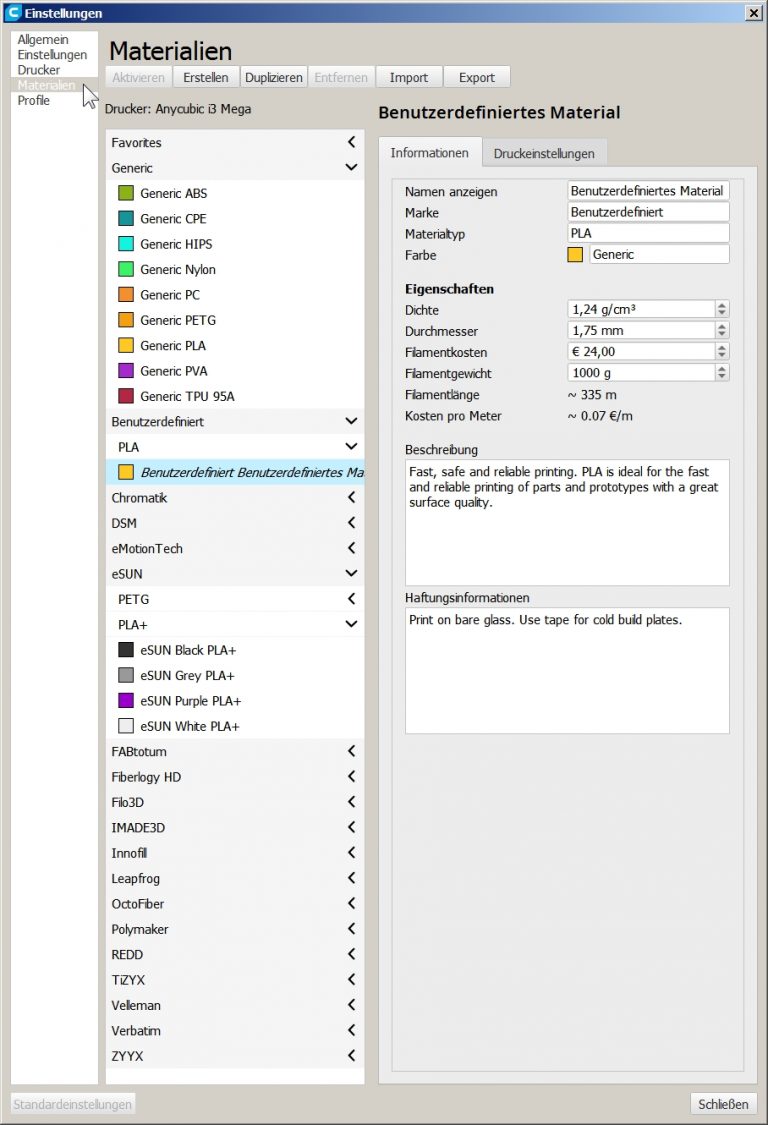Increase Filamentgewicht with up arrow
Viewport: 768px width, 1125px height.
pos(722,368)
